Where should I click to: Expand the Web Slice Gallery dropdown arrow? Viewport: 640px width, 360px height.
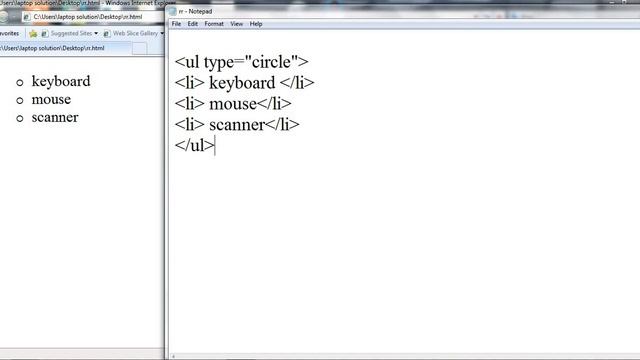point(162,33)
